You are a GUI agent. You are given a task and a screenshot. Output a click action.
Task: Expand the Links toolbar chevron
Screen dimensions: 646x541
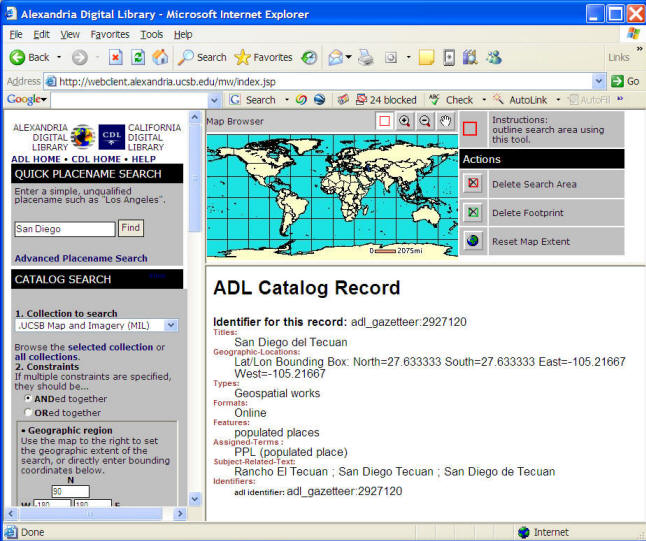(x=639, y=49)
